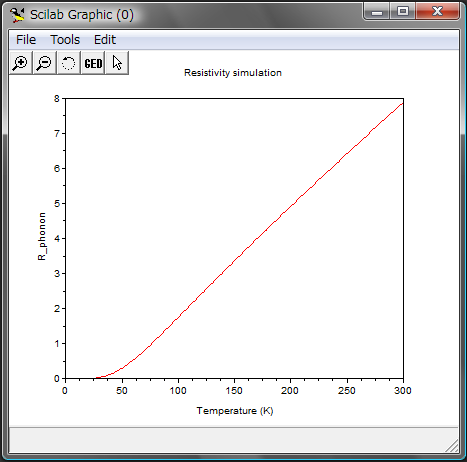Click the x-axis tick label 300
The width and height of the screenshot is (467, 462).
[403, 391]
